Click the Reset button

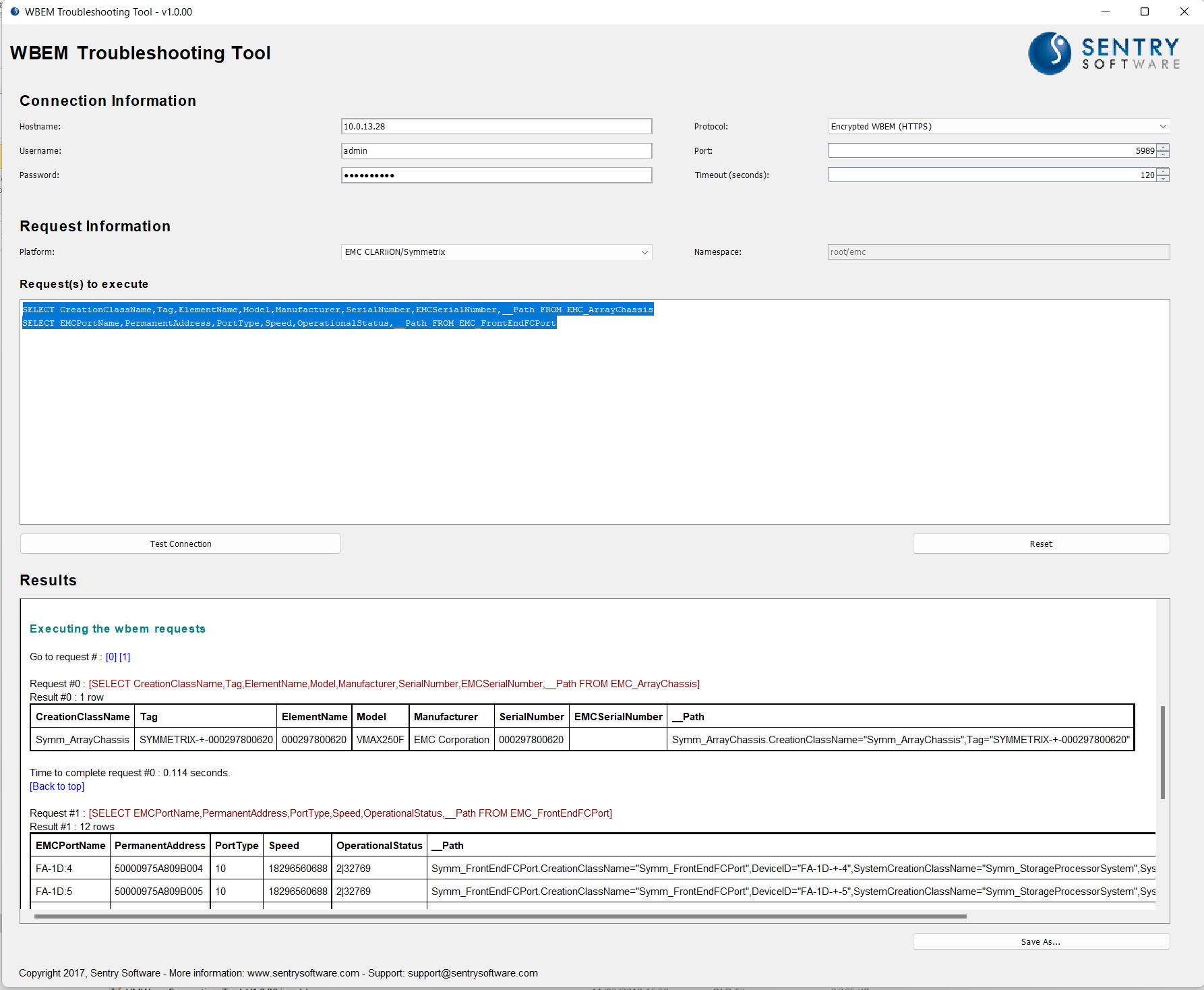(x=1040, y=544)
